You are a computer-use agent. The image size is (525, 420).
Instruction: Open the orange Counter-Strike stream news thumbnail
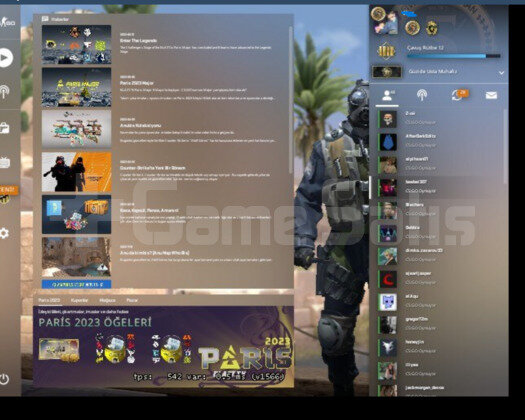76,172
